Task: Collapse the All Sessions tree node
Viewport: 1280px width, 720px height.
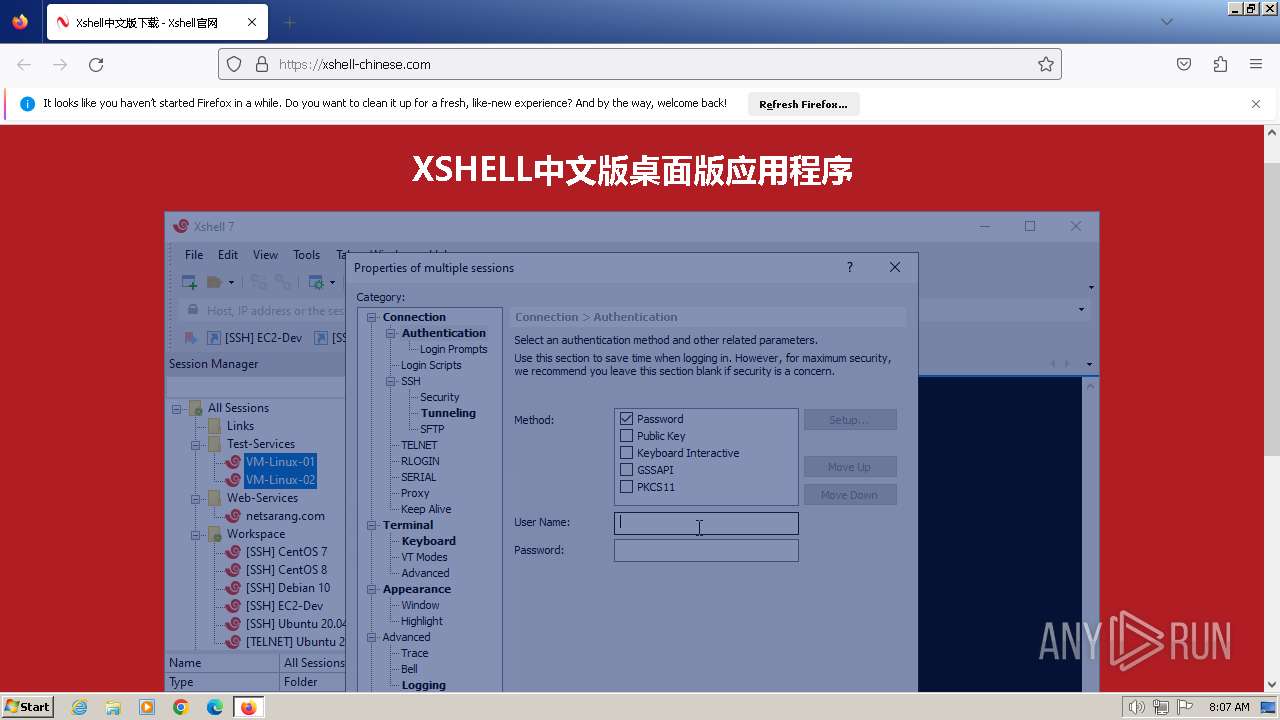Action: [177, 408]
